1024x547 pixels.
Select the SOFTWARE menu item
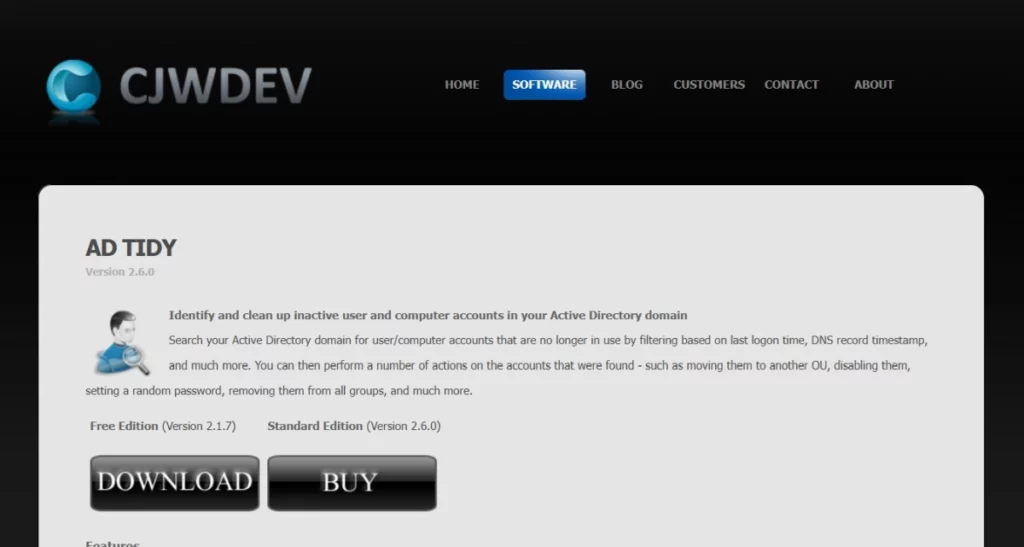click(544, 85)
